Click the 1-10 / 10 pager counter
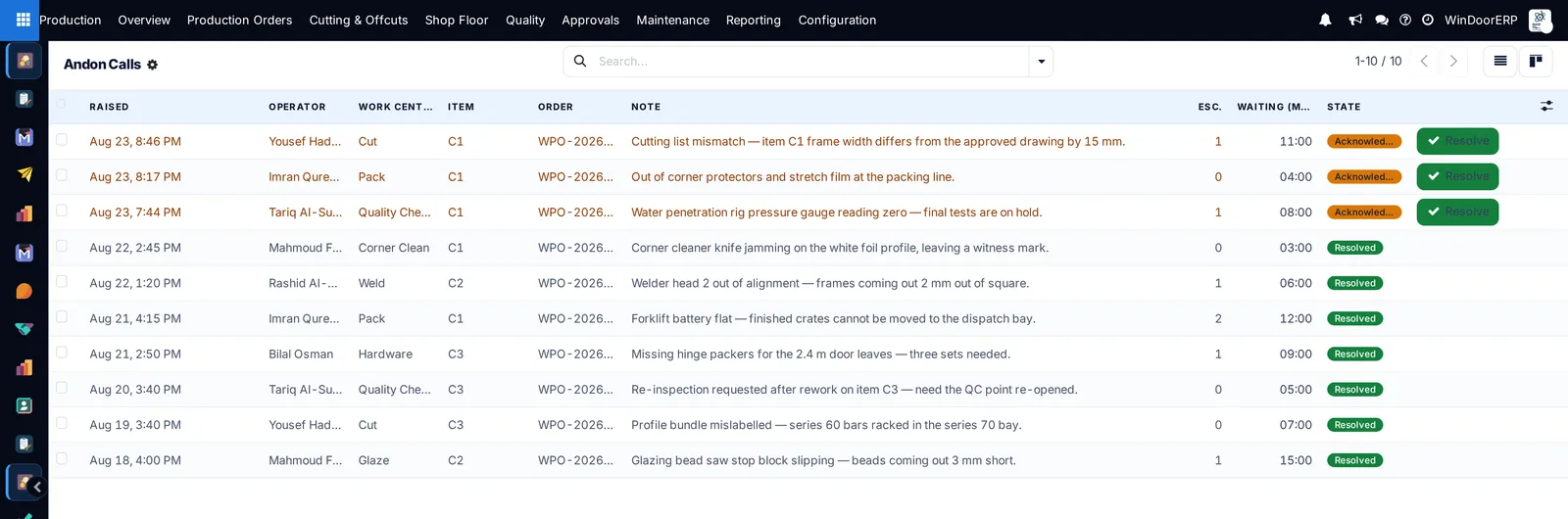Image resolution: width=1568 pixels, height=519 pixels. [x=1378, y=61]
